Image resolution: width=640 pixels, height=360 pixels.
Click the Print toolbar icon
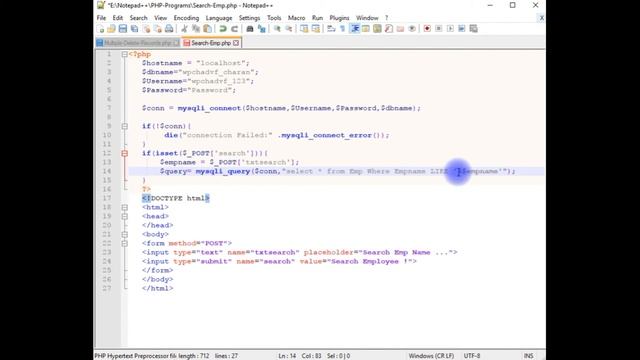(x=169, y=29)
